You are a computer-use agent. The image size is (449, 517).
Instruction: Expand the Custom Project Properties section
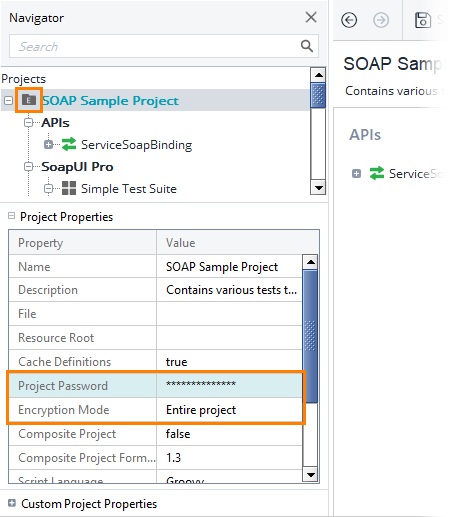(x=12, y=503)
